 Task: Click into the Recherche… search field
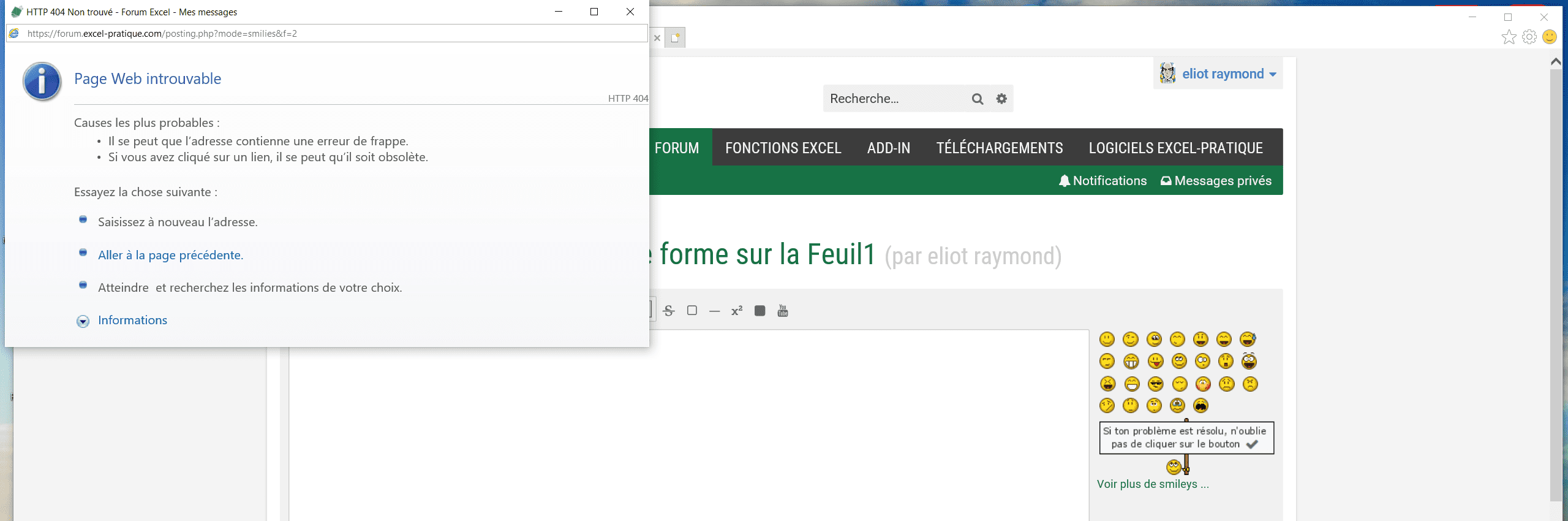click(895, 99)
